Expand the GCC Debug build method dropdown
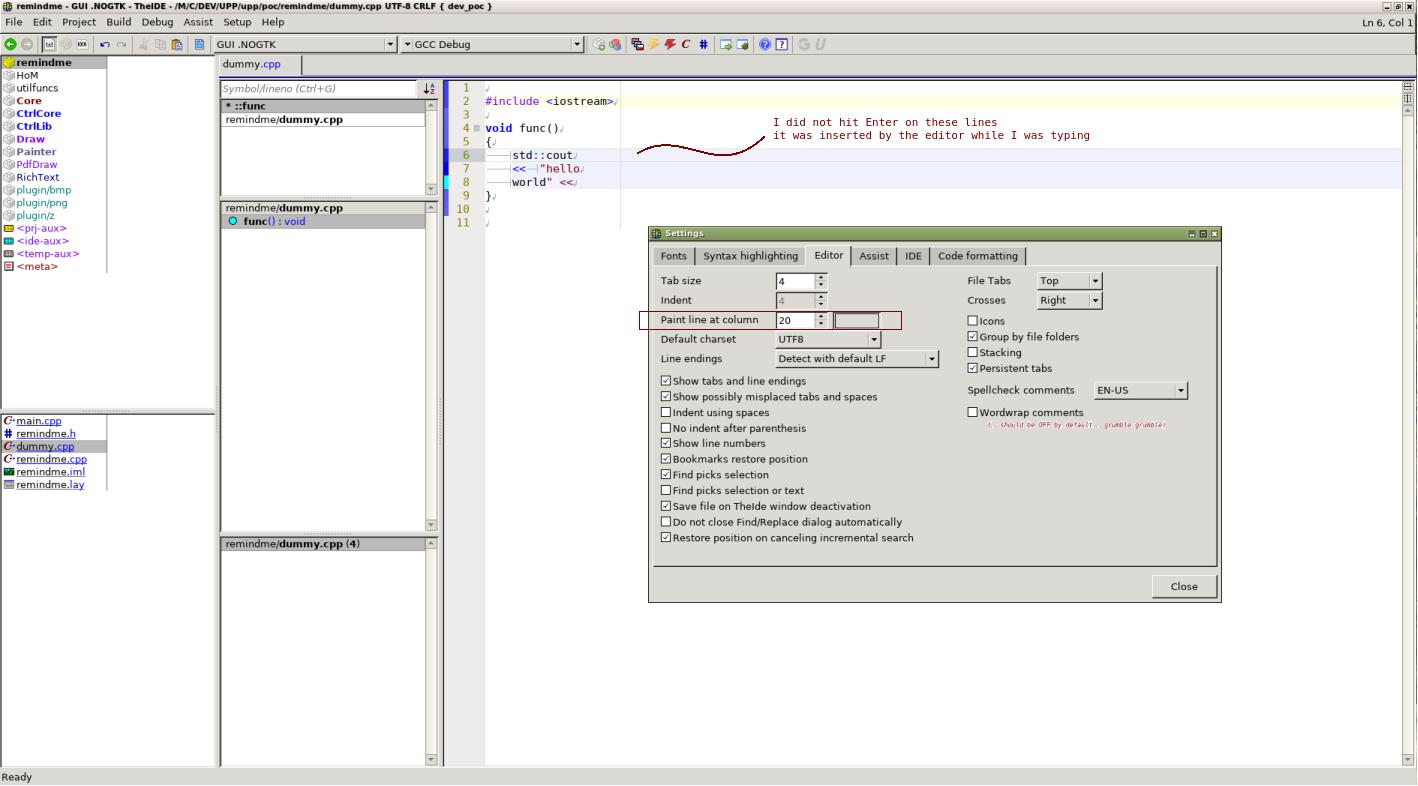1418x786 pixels. click(x=577, y=45)
